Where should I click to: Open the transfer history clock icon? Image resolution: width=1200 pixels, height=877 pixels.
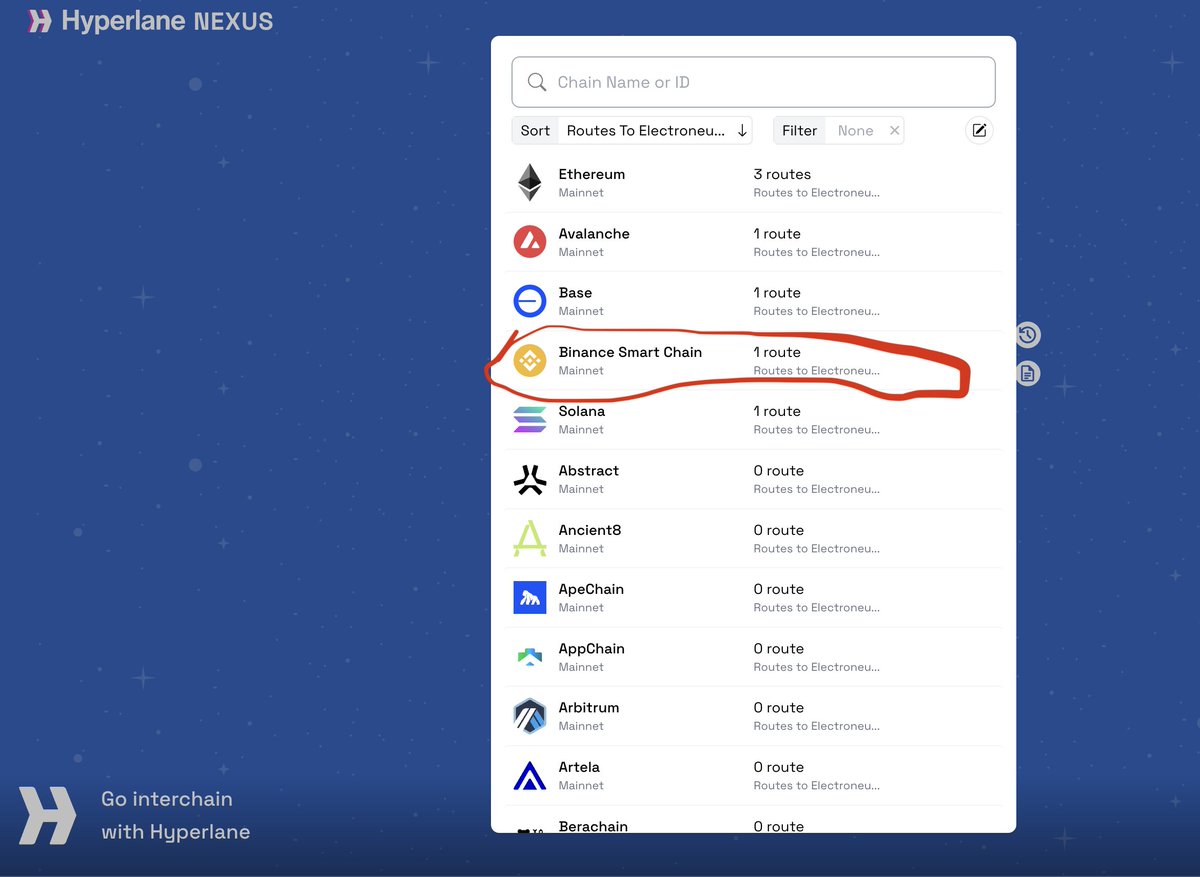(1027, 334)
